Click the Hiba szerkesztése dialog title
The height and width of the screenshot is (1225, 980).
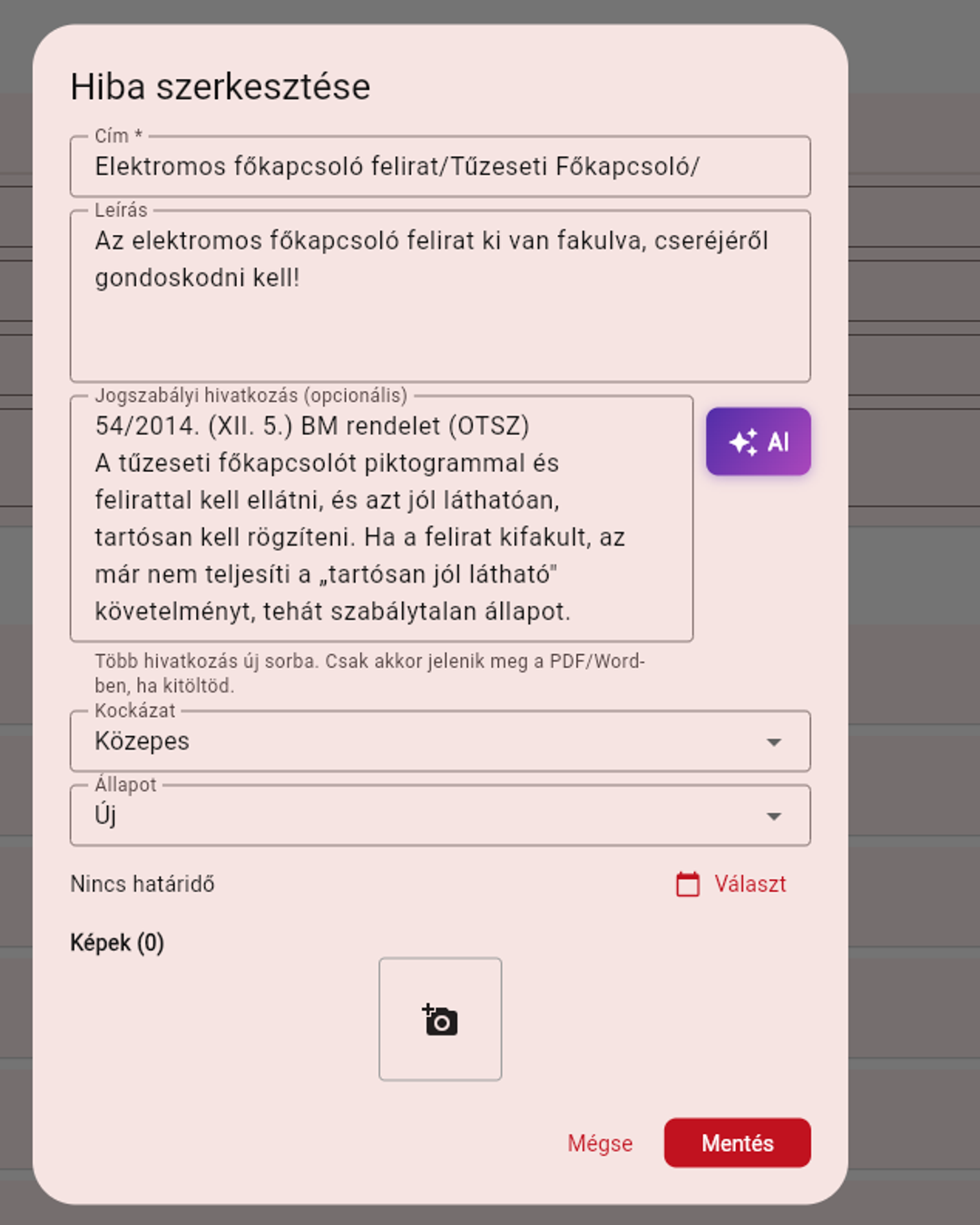[x=220, y=87]
